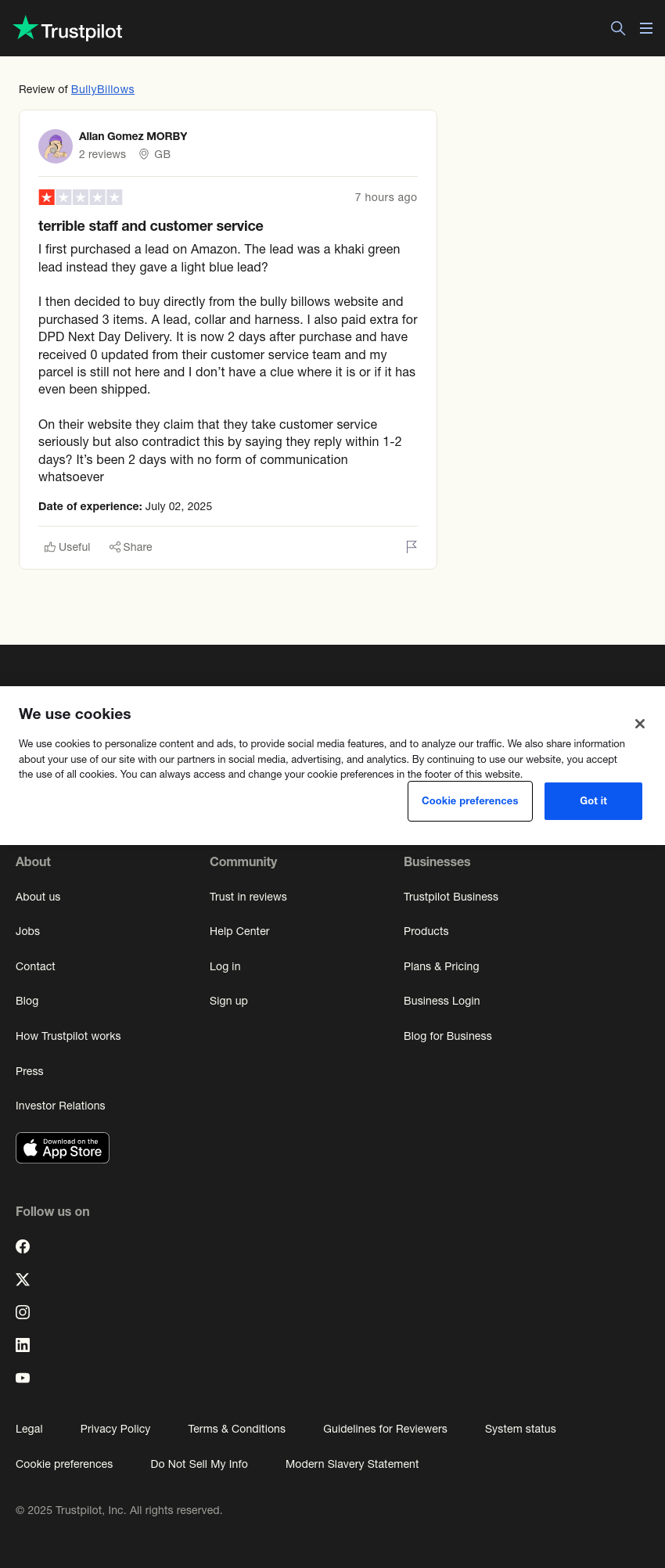Click the '7 hours ago' timestamp

386,197
